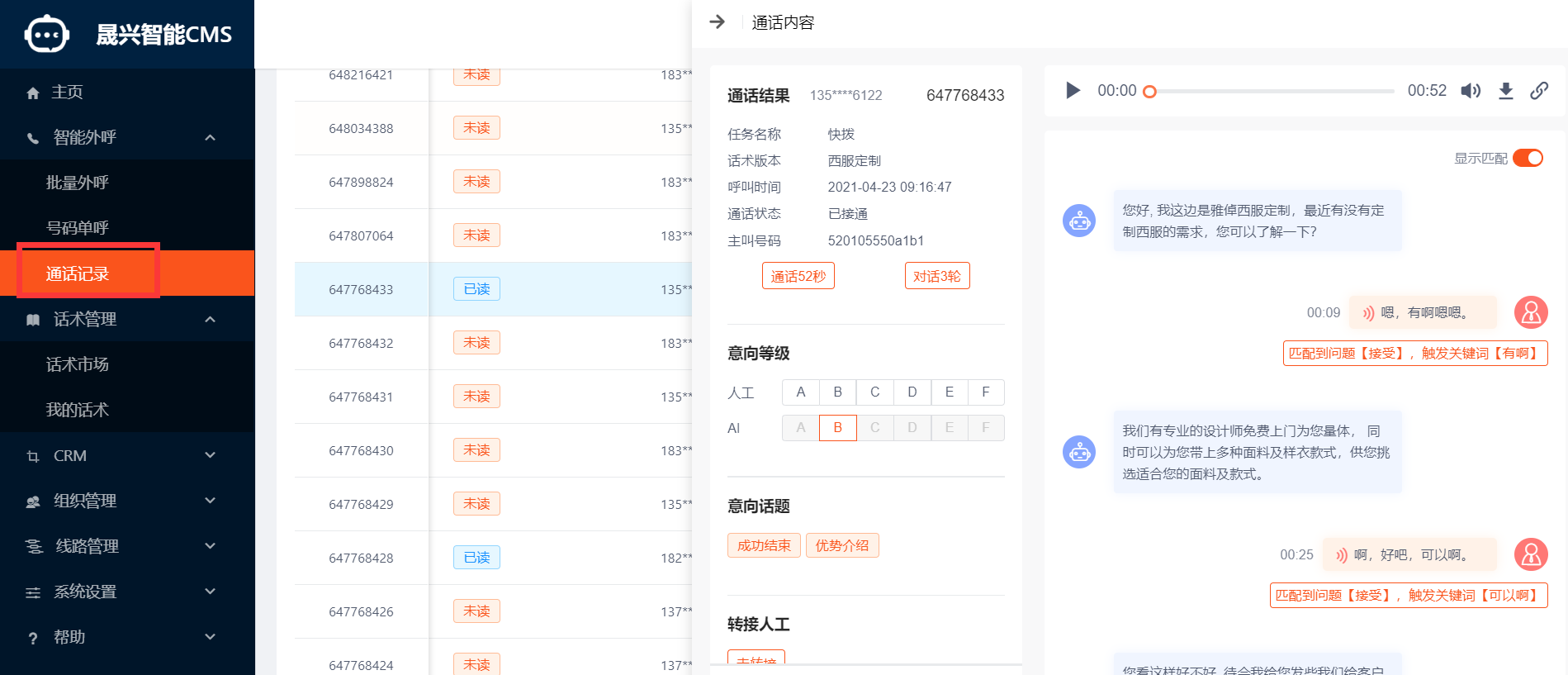The height and width of the screenshot is (675, 1568).
Task: Play voice clip '啊，好吧，可以啊'
Action: 1342,555
